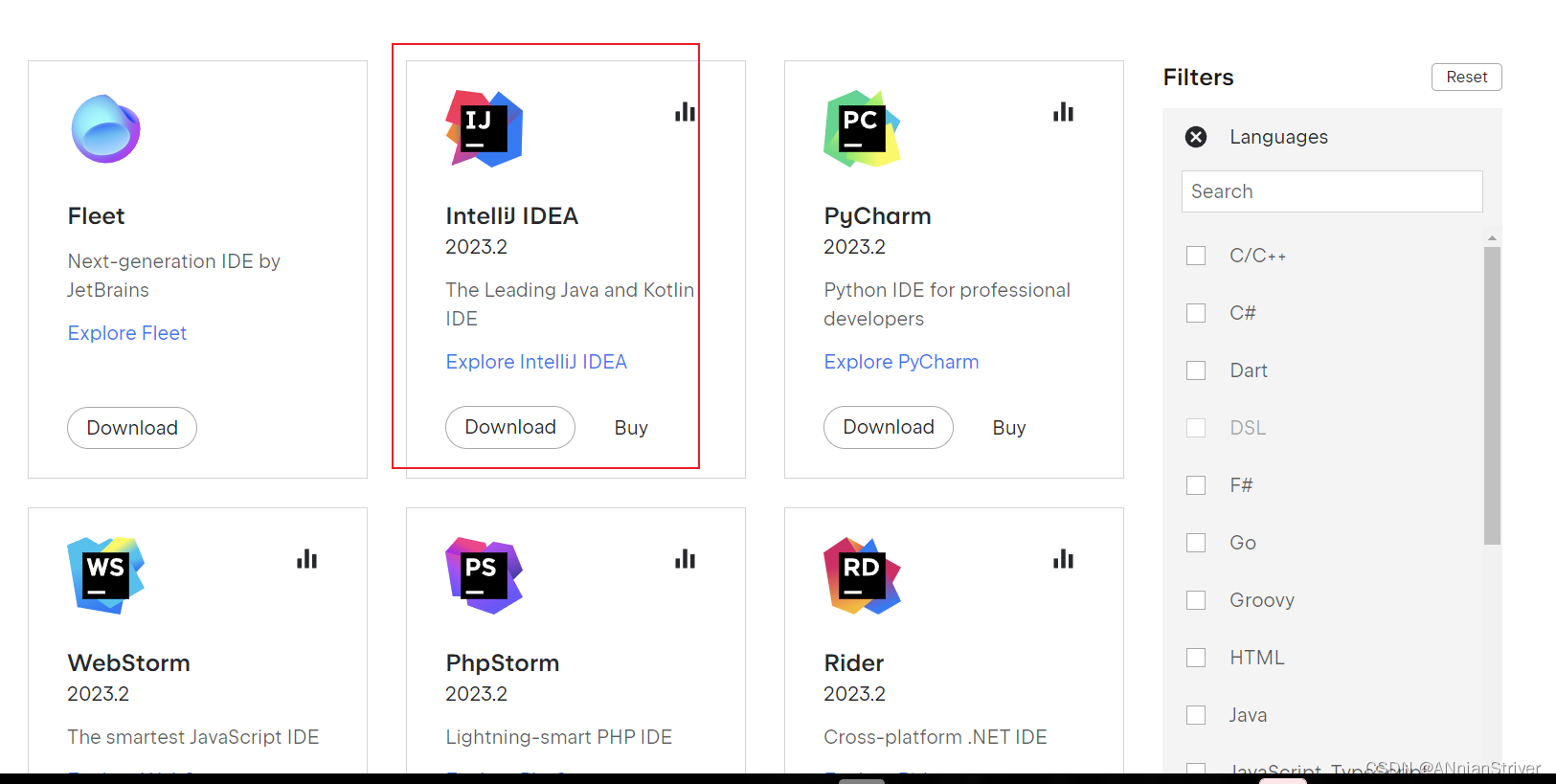
Task: Tick the Java language checkbox
Action: [1196, 715]
